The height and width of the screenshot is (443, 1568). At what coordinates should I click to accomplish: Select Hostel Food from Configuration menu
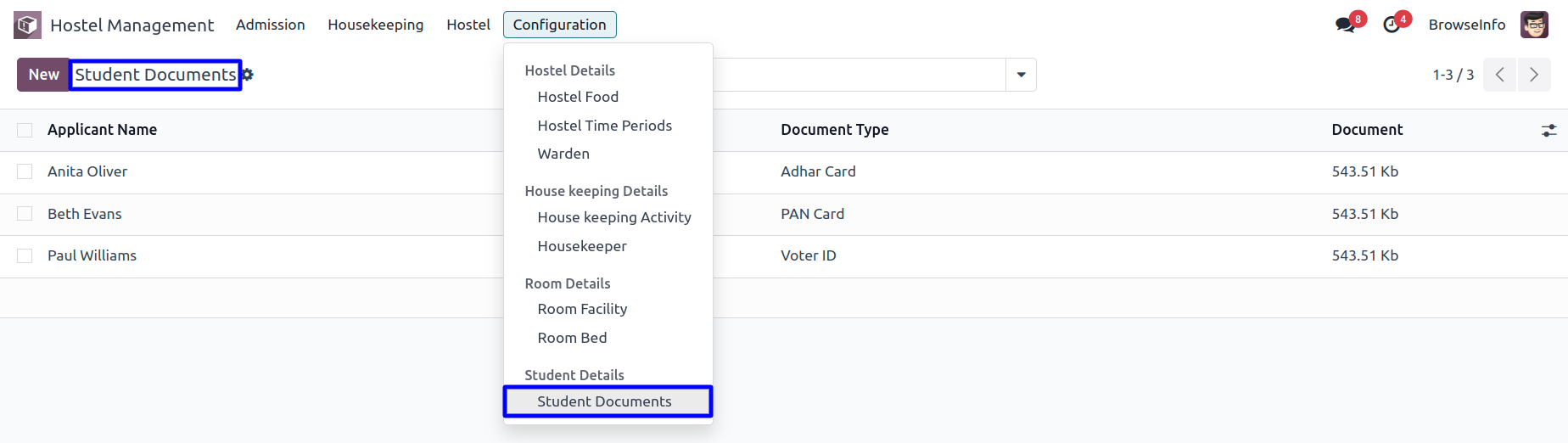pos(578,97)
